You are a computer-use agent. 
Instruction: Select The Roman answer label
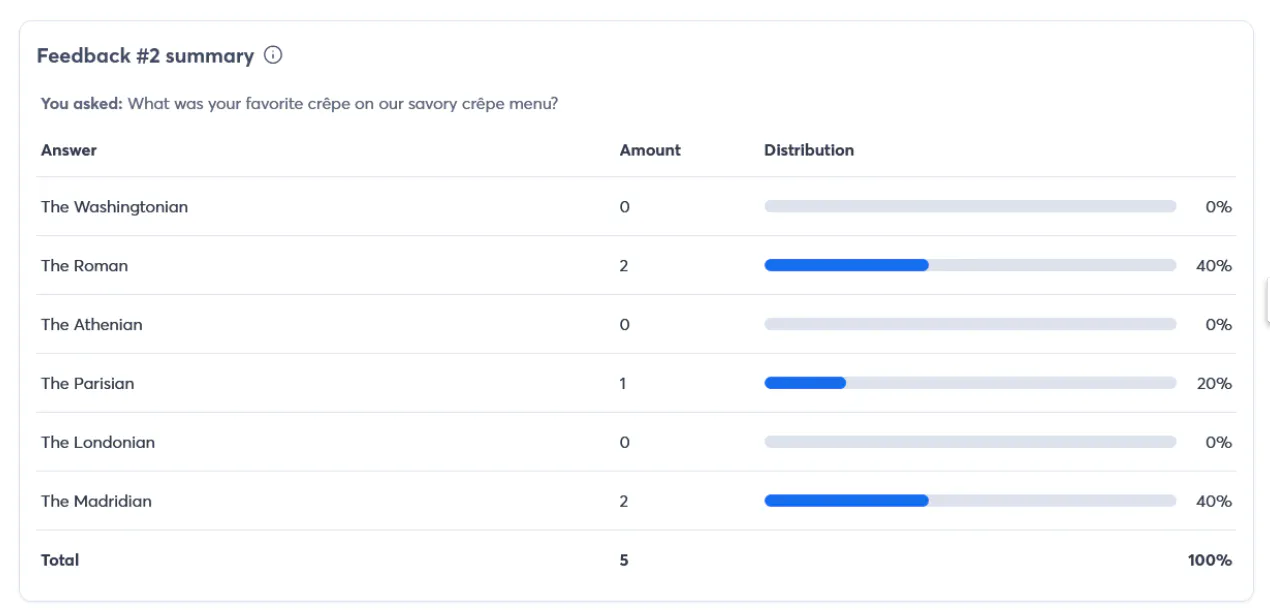pyautogui.click(x=84, y=266)
